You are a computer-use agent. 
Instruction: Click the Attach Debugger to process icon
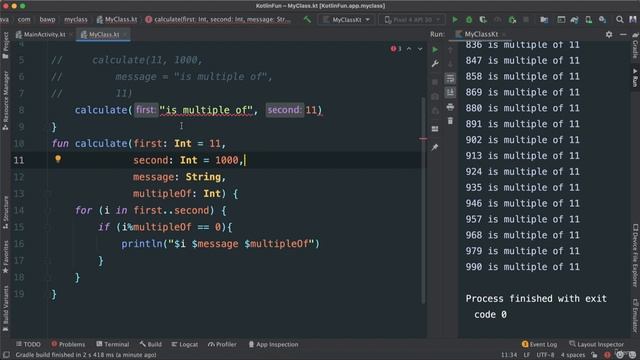[x=512, y=20]
